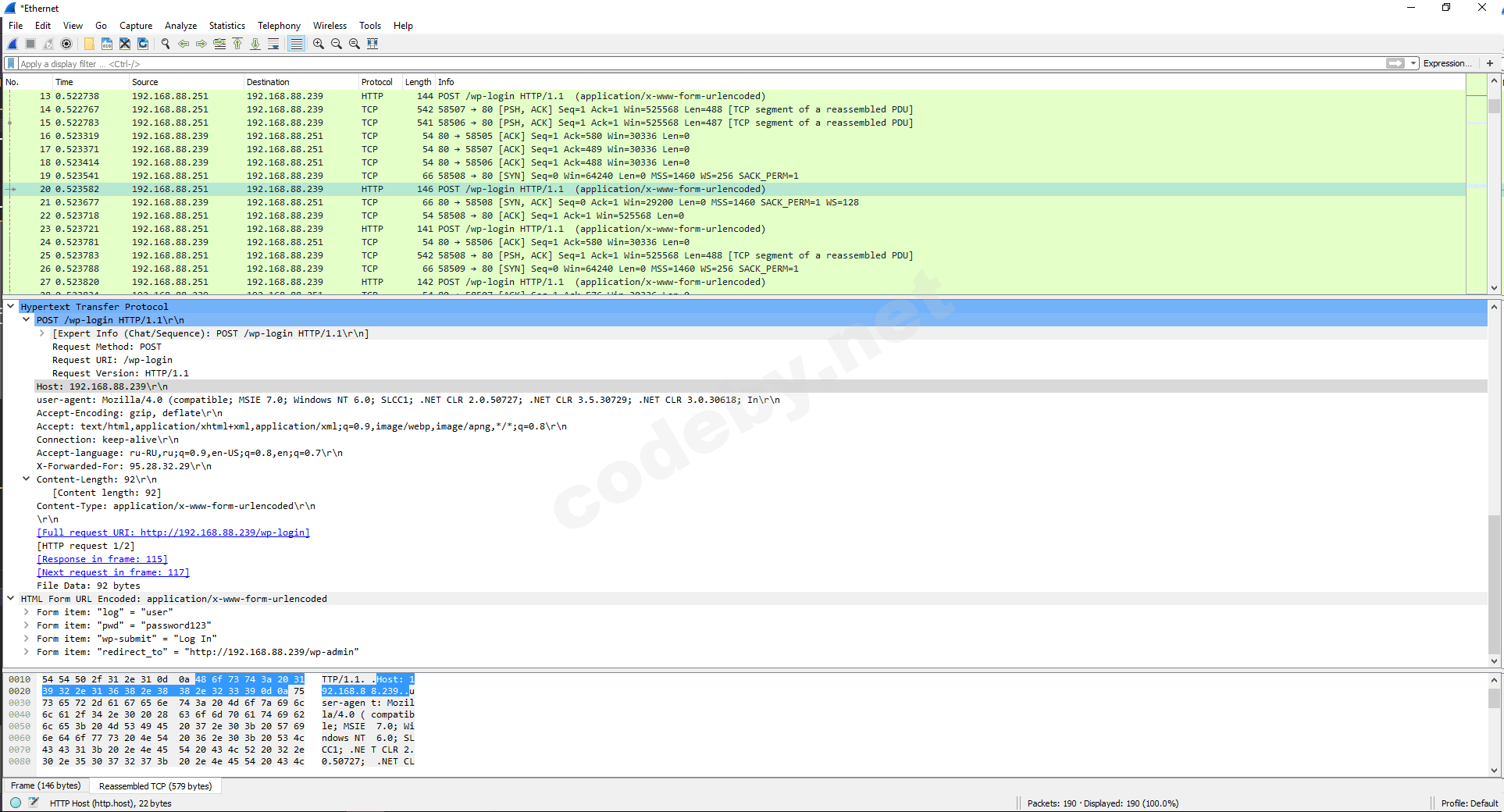Click the Expression... button

[1447, 63]
